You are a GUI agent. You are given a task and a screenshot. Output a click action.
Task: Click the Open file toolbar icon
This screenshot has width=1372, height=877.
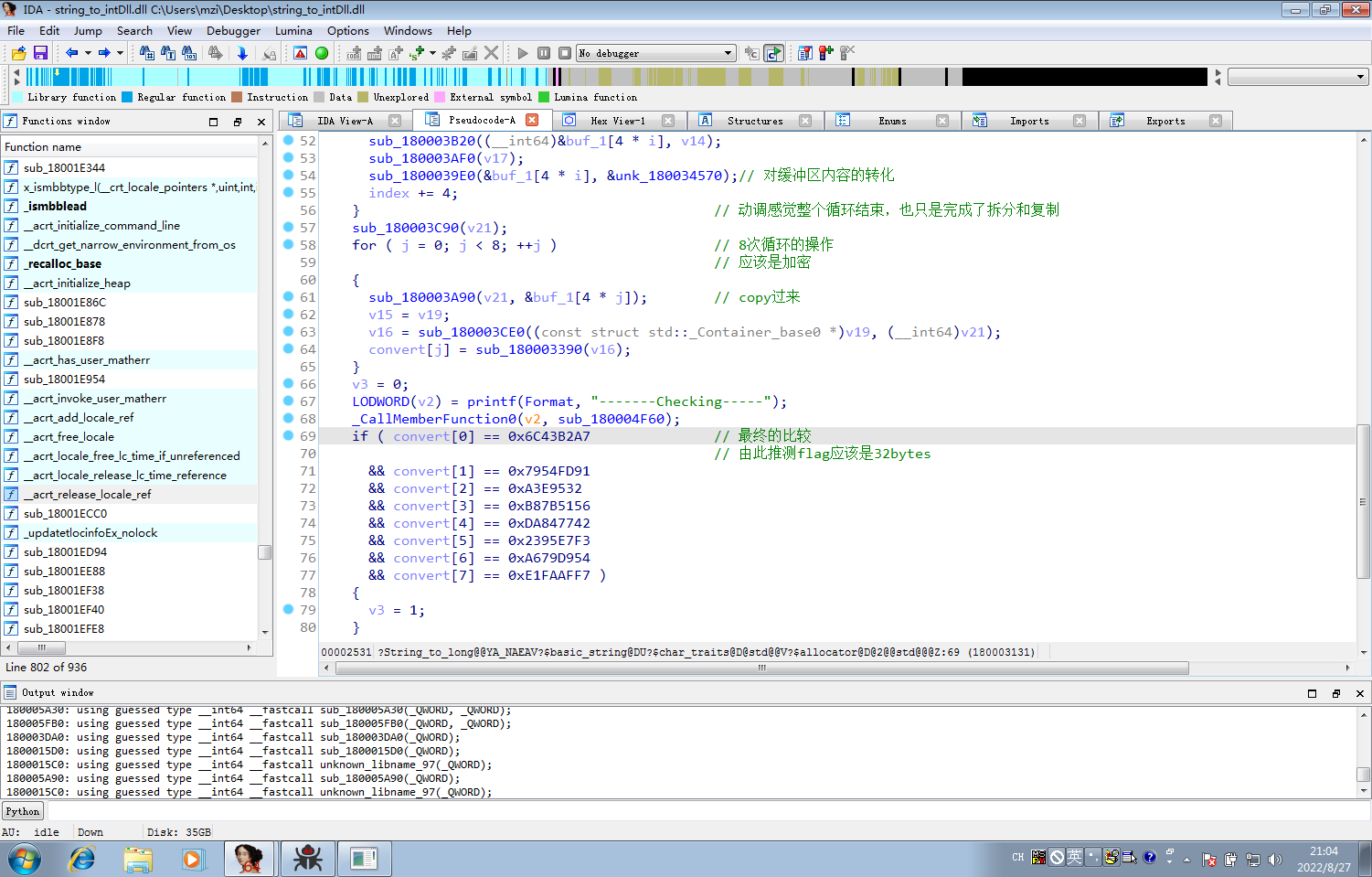point(18,53)
